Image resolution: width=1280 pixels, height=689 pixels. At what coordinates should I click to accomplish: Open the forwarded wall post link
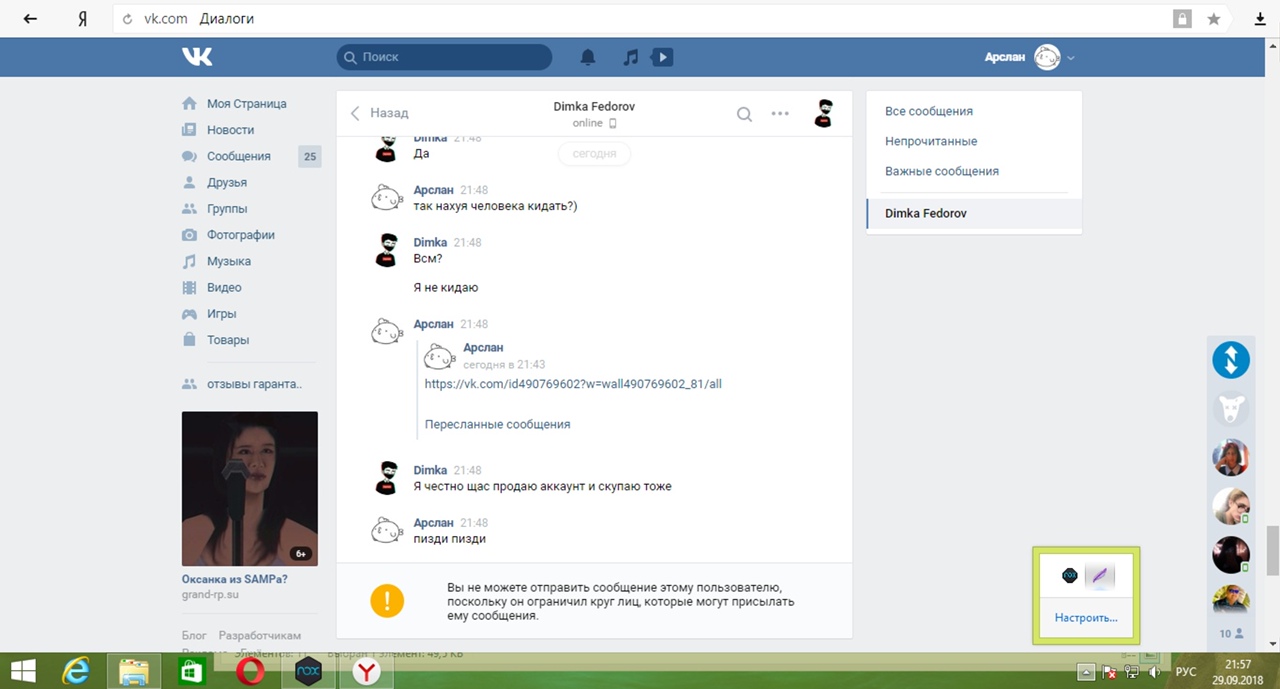click(572, 384)
